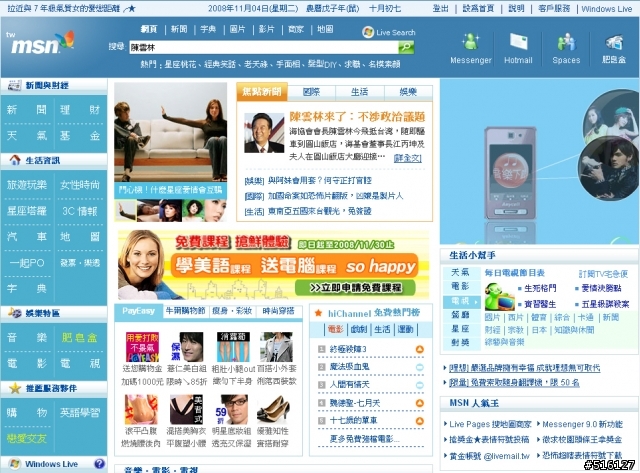Open the 登出 sign-out link
Screen dimensions: 640x473
pyautogui.click(x=440, y=8)
